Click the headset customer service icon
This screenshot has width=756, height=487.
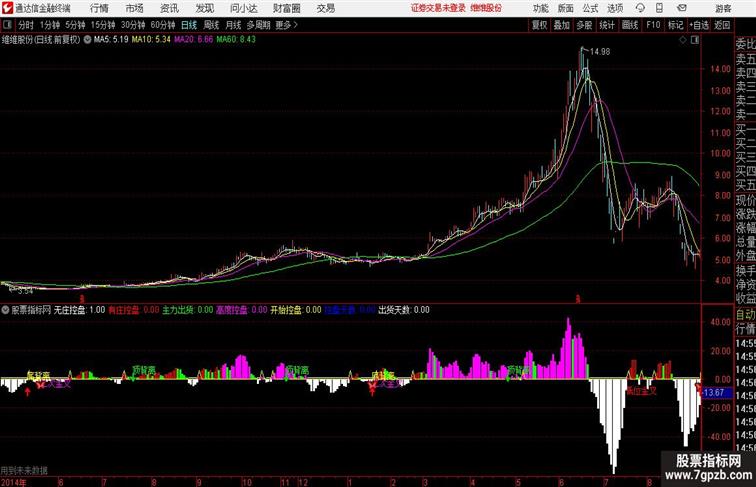(640, 8)
